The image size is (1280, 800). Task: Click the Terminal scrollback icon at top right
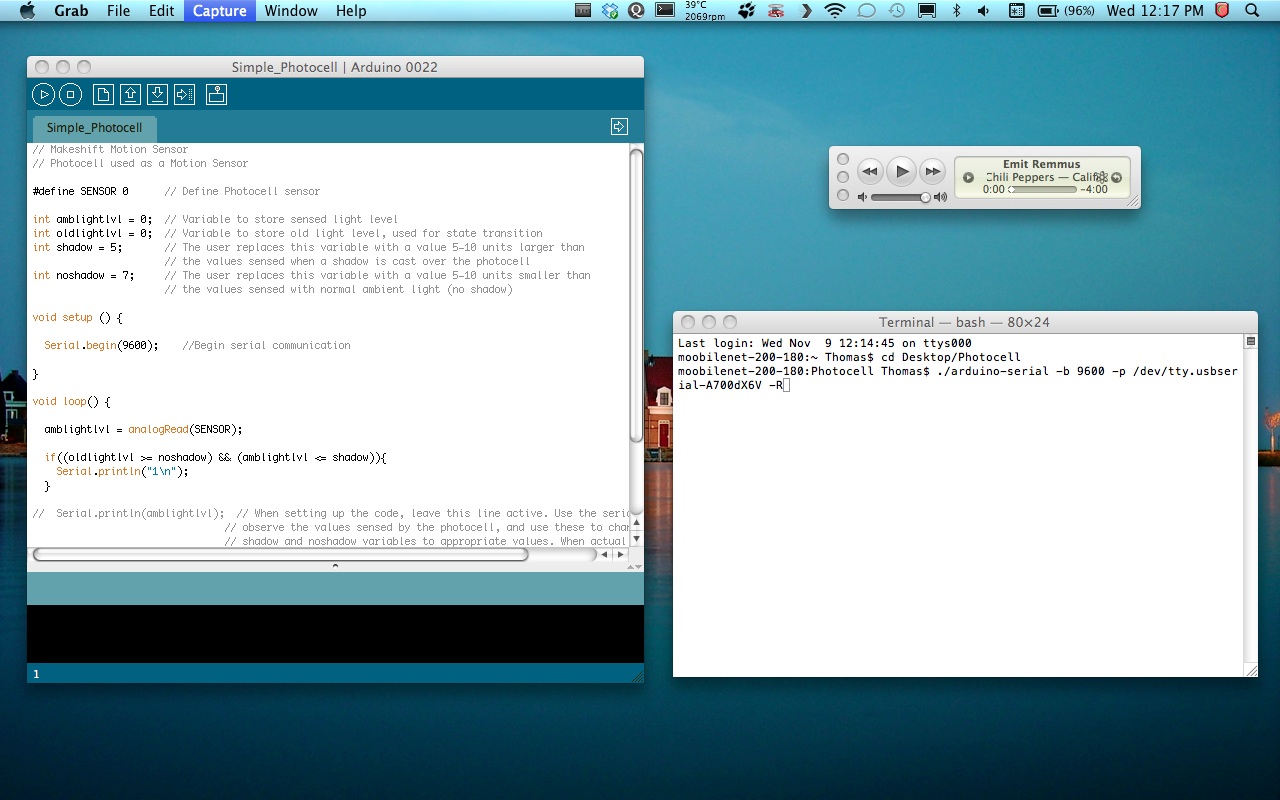coord(1250,342)
